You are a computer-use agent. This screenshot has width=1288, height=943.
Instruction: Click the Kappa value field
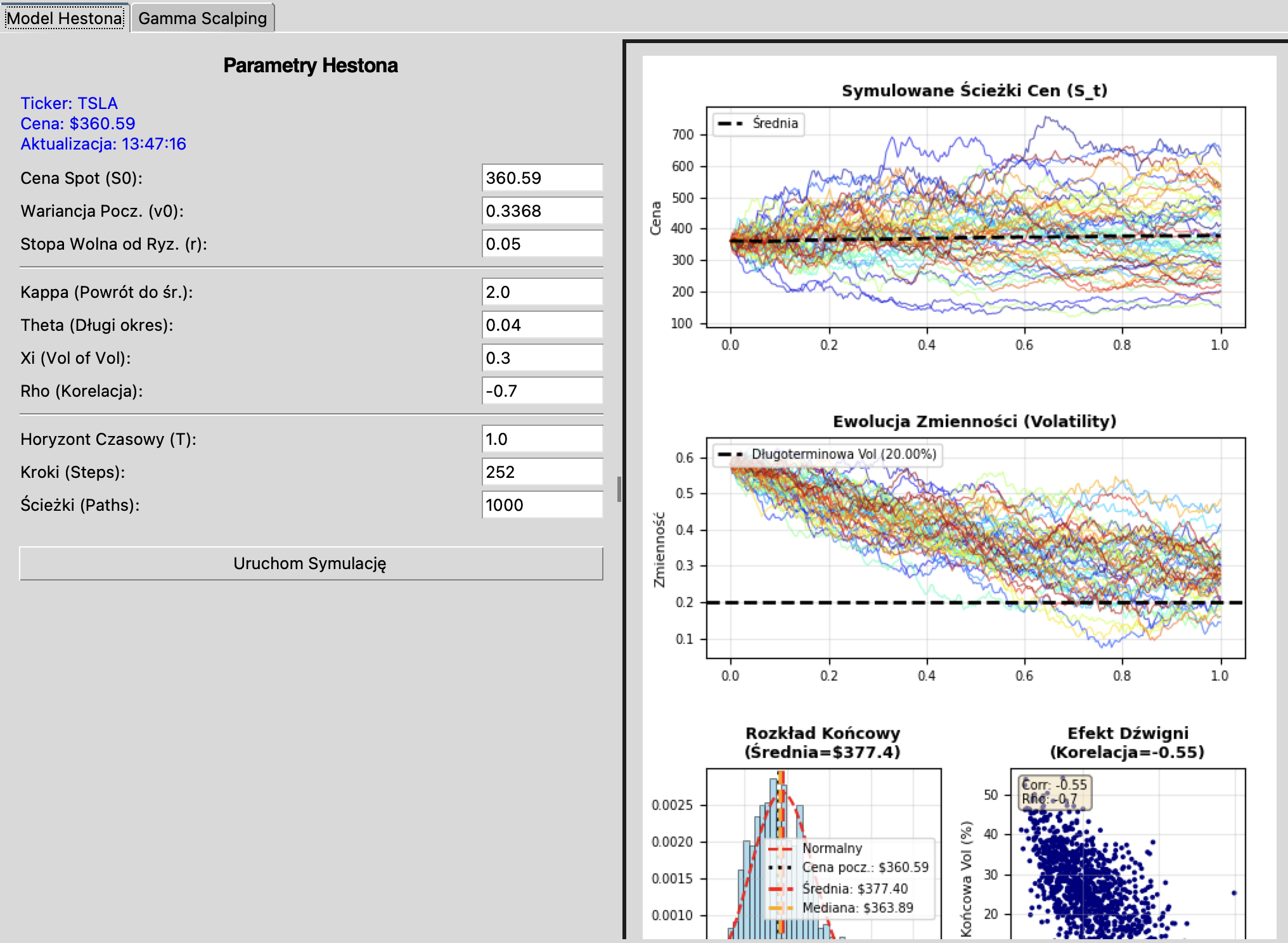[542, 292]
